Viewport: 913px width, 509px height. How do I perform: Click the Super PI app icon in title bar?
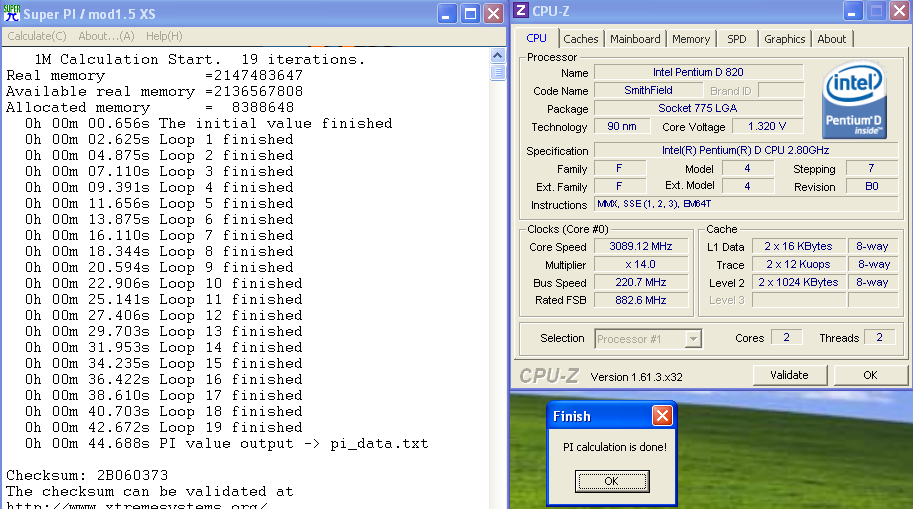tap(12, 13)
